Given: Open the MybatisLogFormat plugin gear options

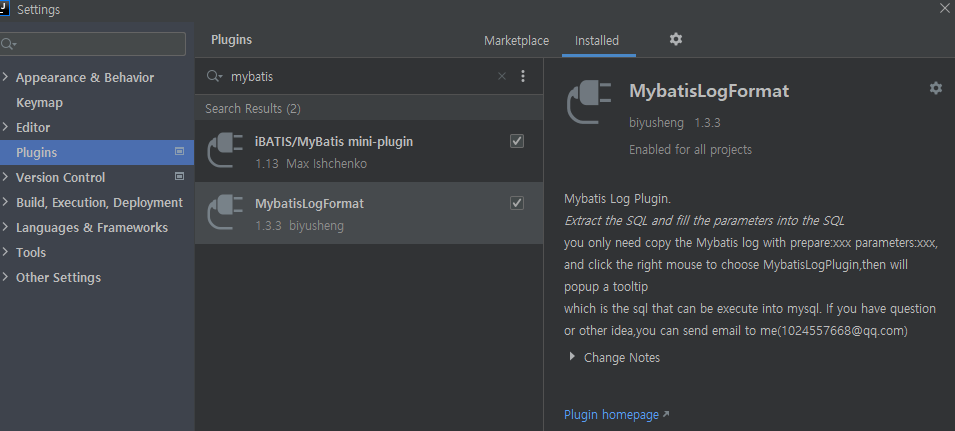Looking at the screenshot, I should [x=936, y=88].
